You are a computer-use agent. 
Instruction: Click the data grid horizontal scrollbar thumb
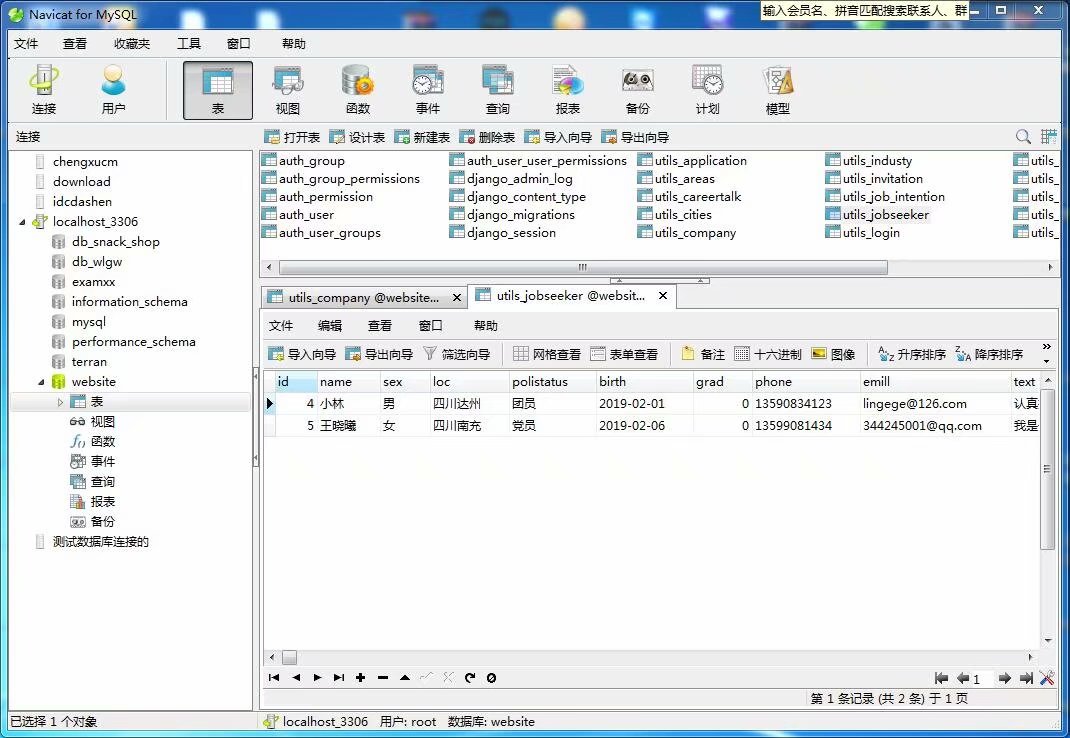(x=290, y=657)
